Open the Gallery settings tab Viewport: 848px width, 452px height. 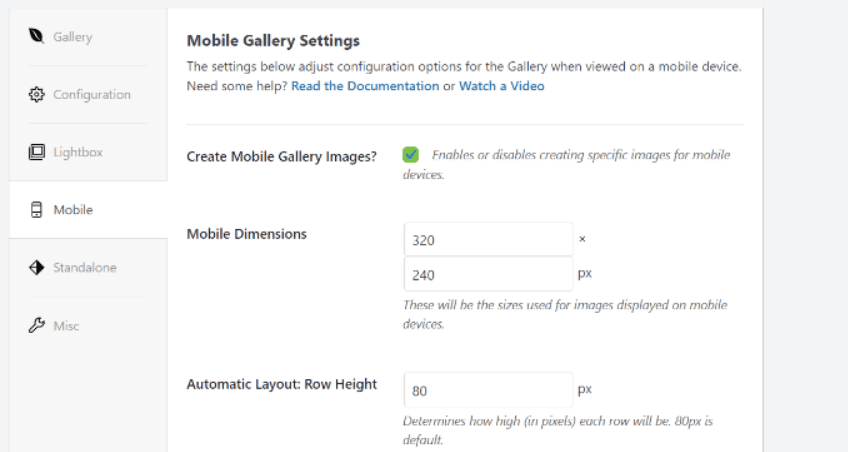(72, 37)
